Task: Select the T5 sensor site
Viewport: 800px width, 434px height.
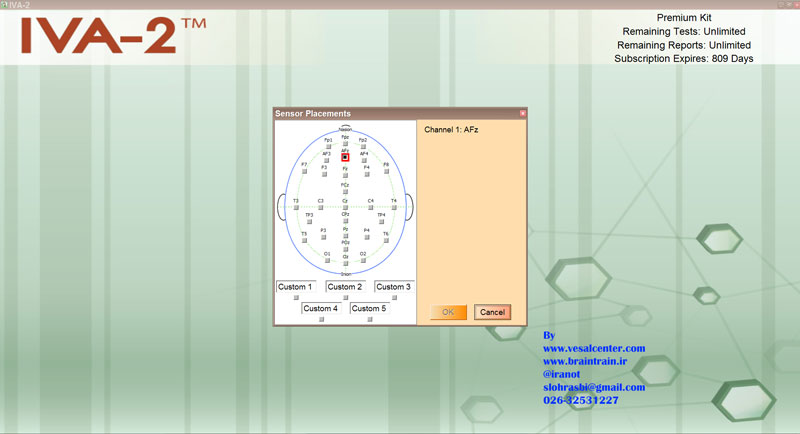Action: [x=305, y=241]
